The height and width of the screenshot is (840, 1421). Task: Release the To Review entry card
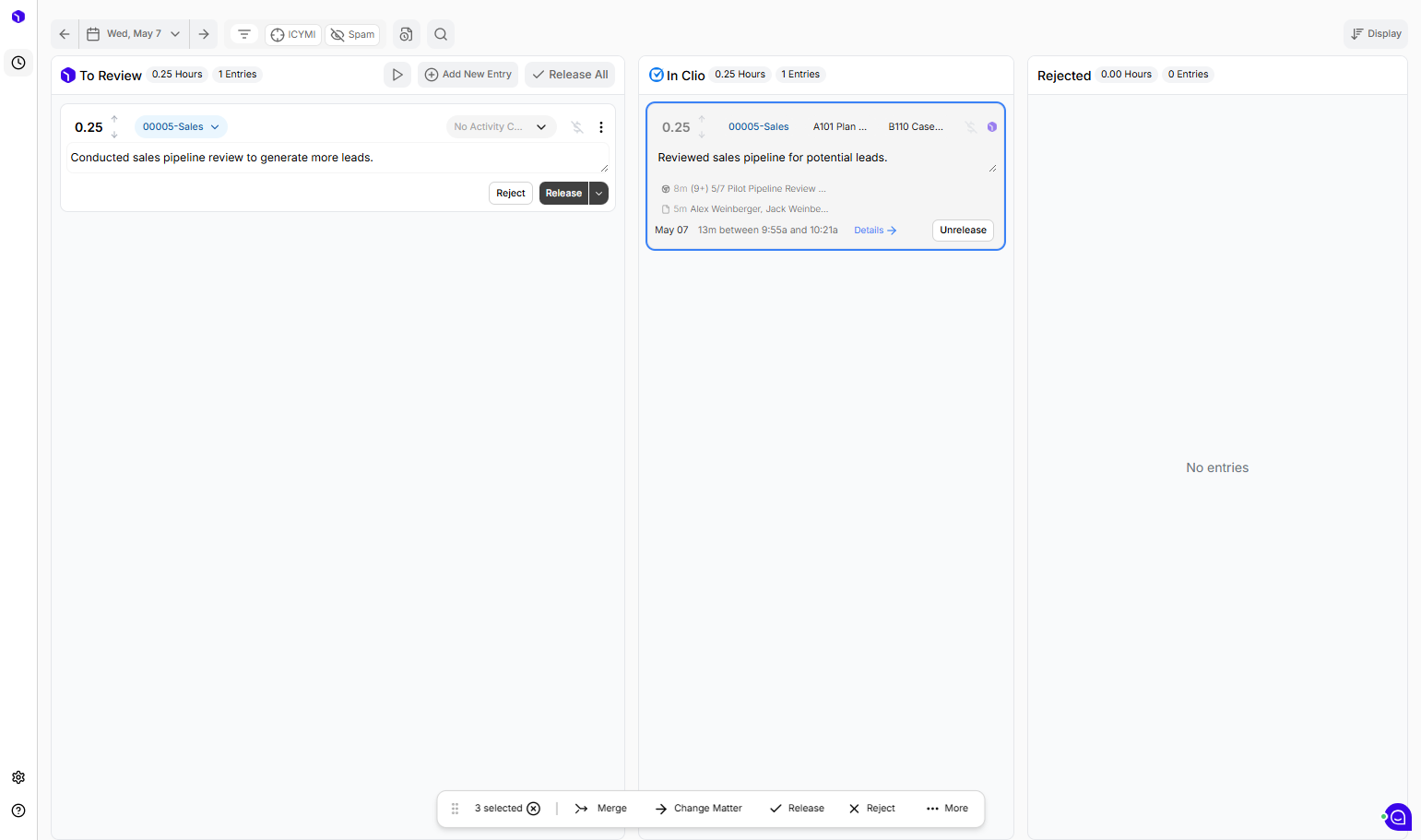(563, 194)
